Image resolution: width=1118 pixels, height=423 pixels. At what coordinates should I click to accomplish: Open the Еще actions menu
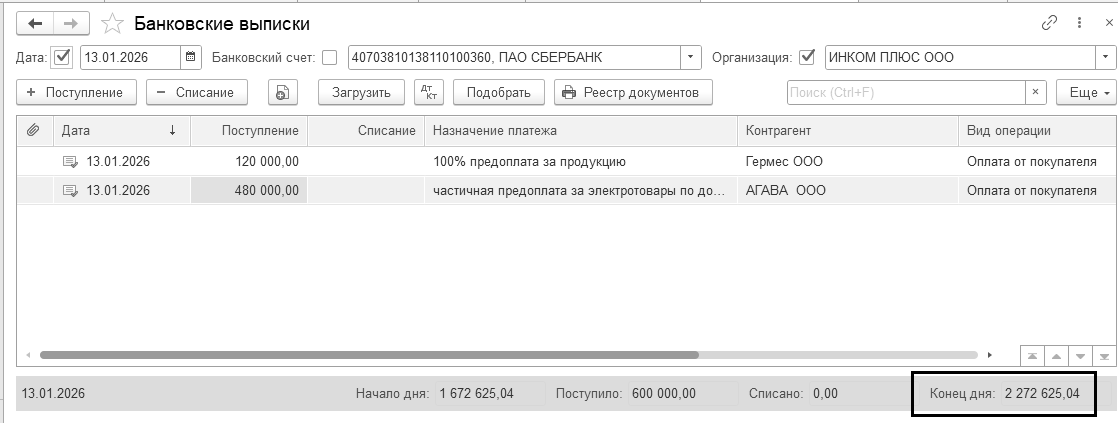tap(1090, 92)
